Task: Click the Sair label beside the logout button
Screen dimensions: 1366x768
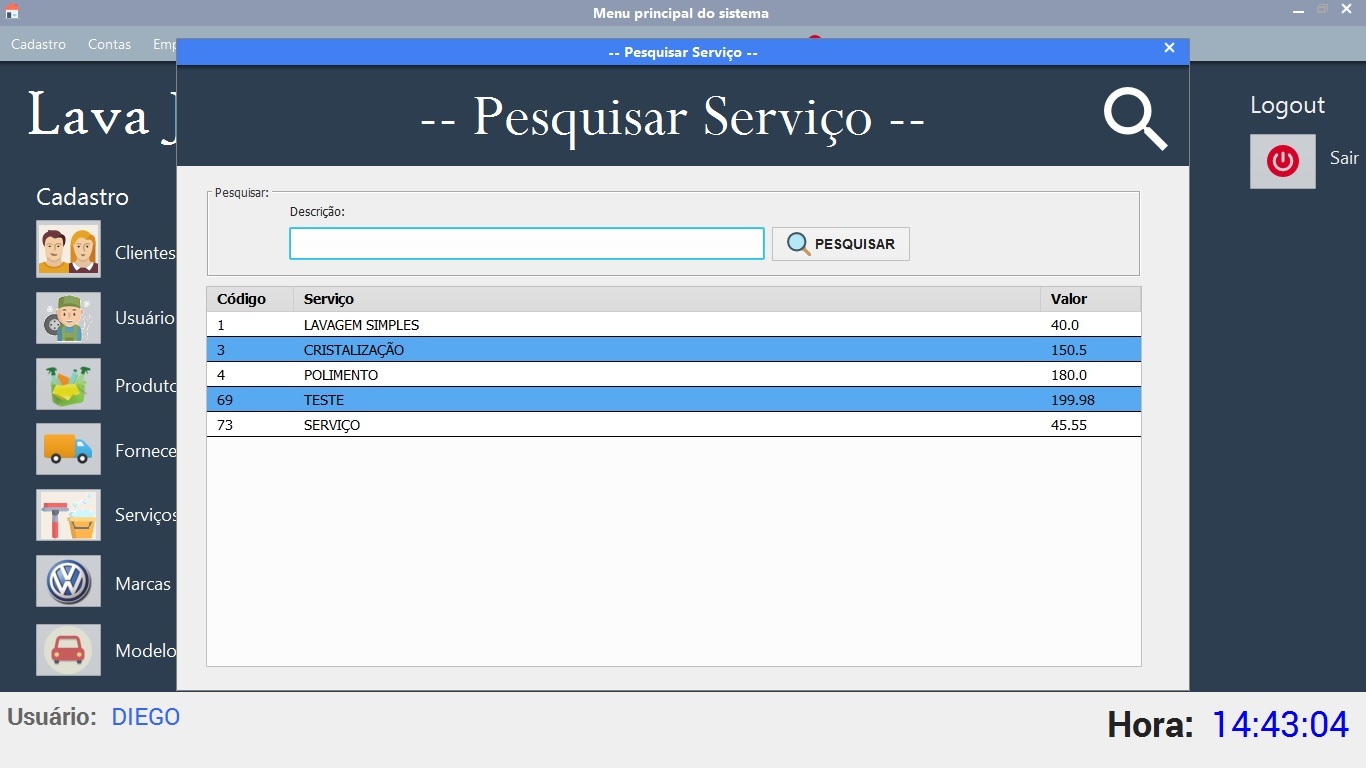Action: click(x=1344, y=158)
